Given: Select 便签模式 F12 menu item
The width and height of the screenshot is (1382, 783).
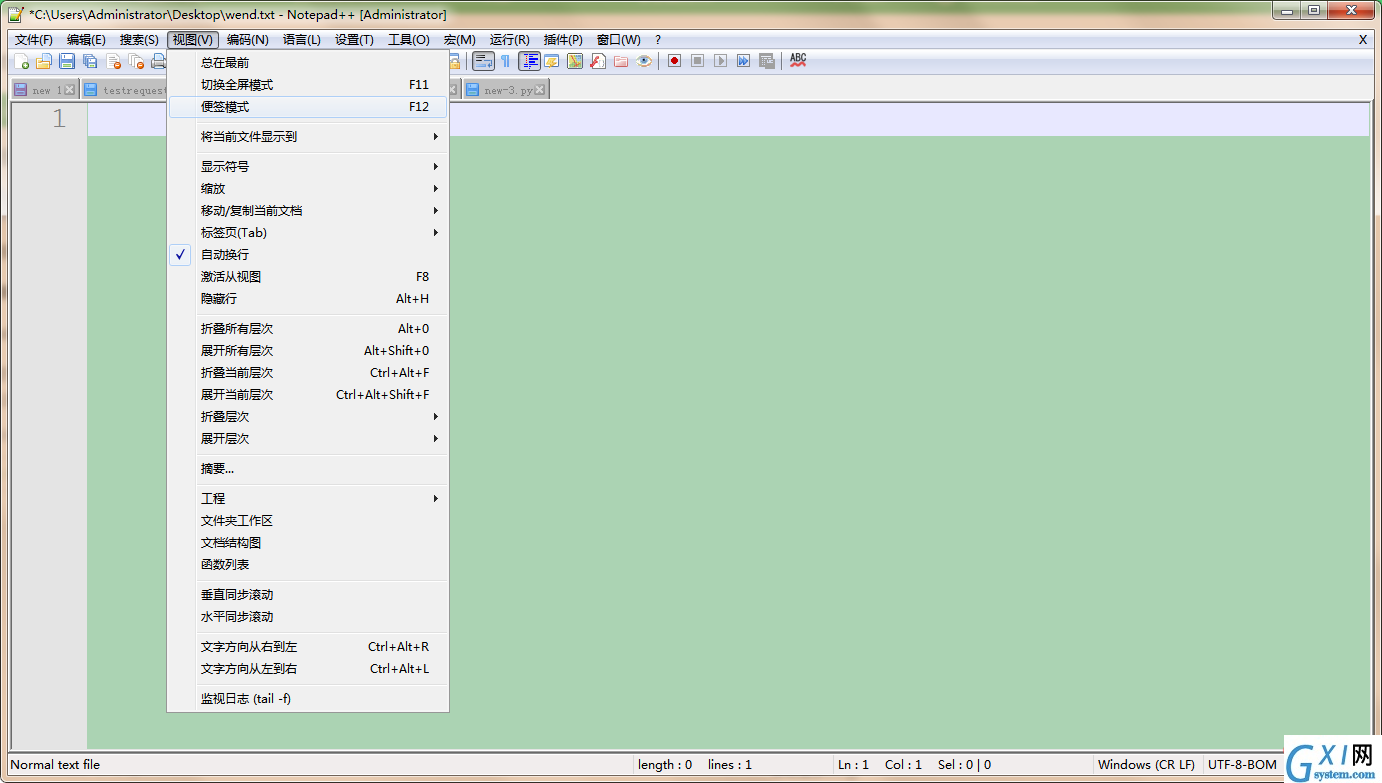Looking at the screenshot, I should click(308, 107).
